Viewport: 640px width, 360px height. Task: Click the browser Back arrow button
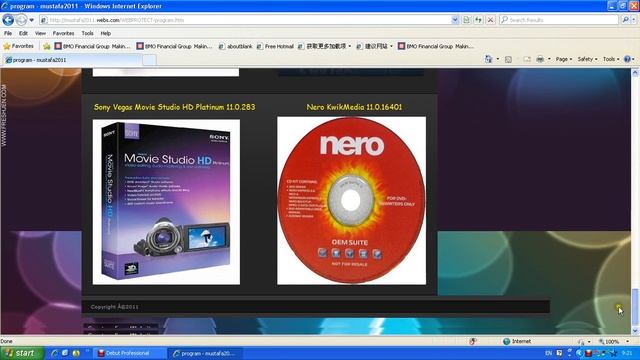(8, 20)
